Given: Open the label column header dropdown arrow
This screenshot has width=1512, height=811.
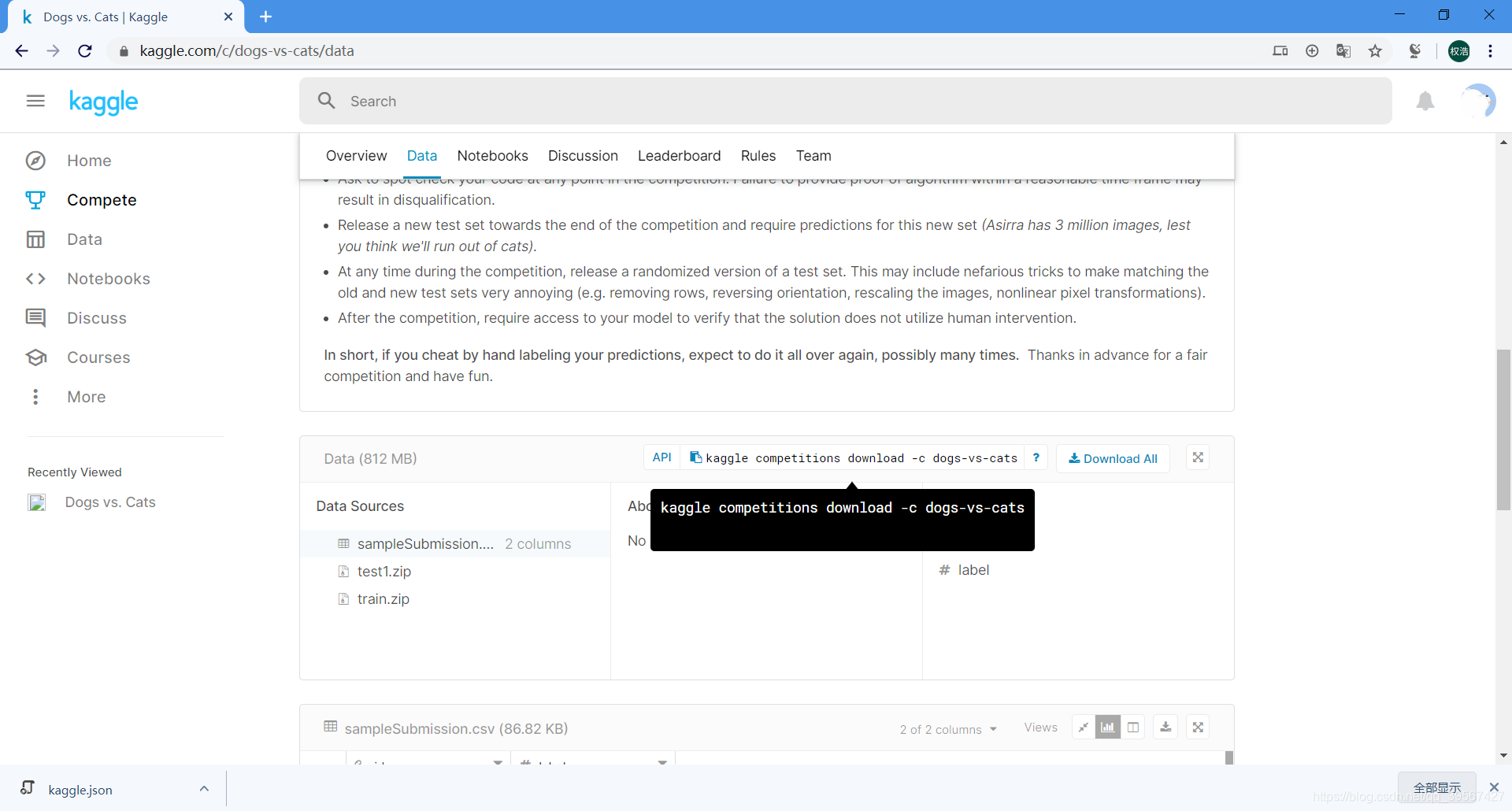Looking at the screenshot, I should (662, 762).
